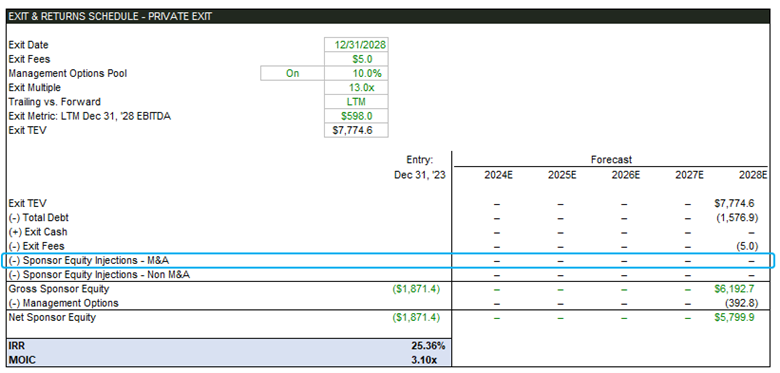The width and height of the screenshot is (780, 373).
Task: Select the $598.0 exit metric cell
Action: 356,116
